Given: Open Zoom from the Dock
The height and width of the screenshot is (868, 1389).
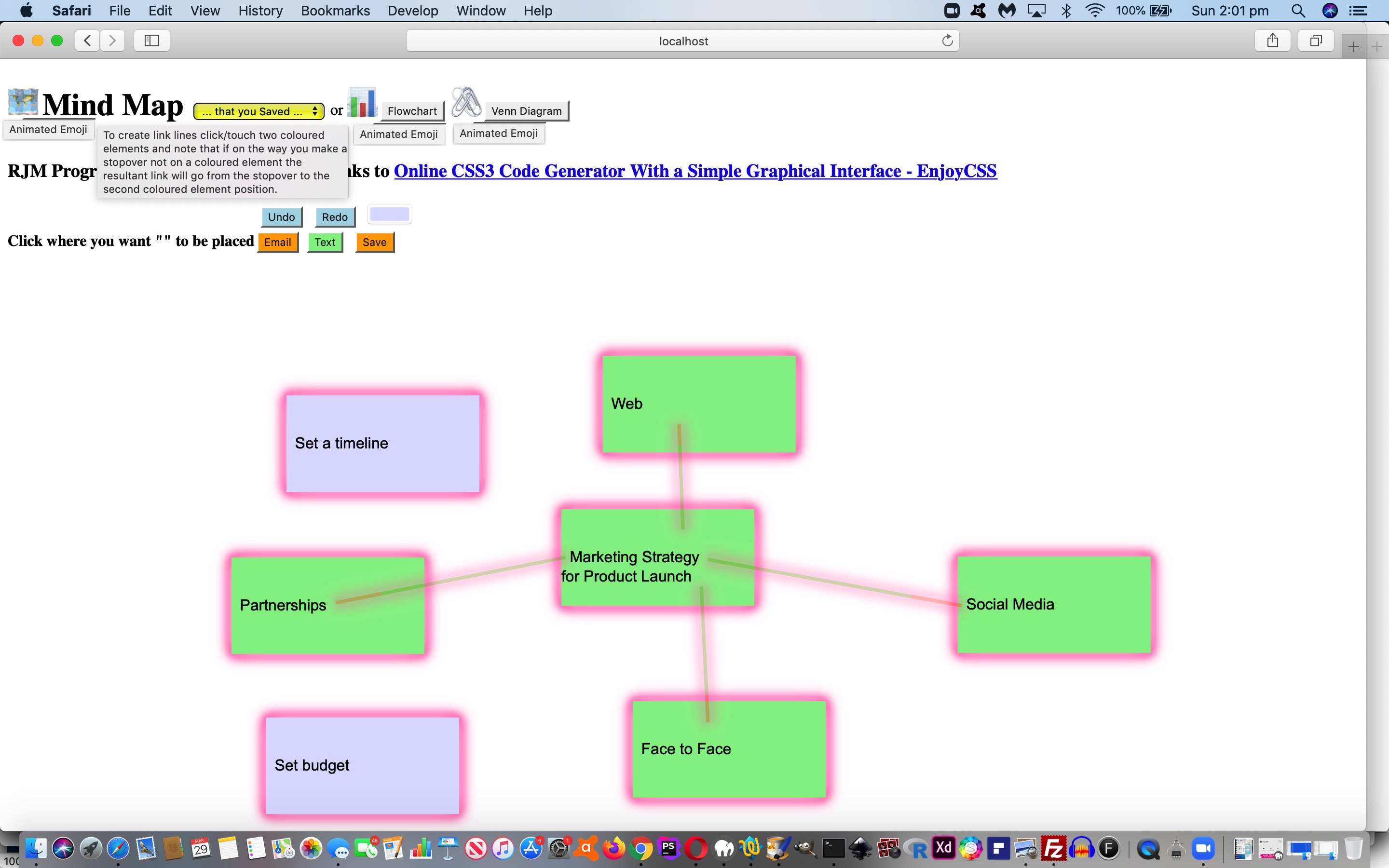Looking at the screenshot, I should (x=1204, y=848).
